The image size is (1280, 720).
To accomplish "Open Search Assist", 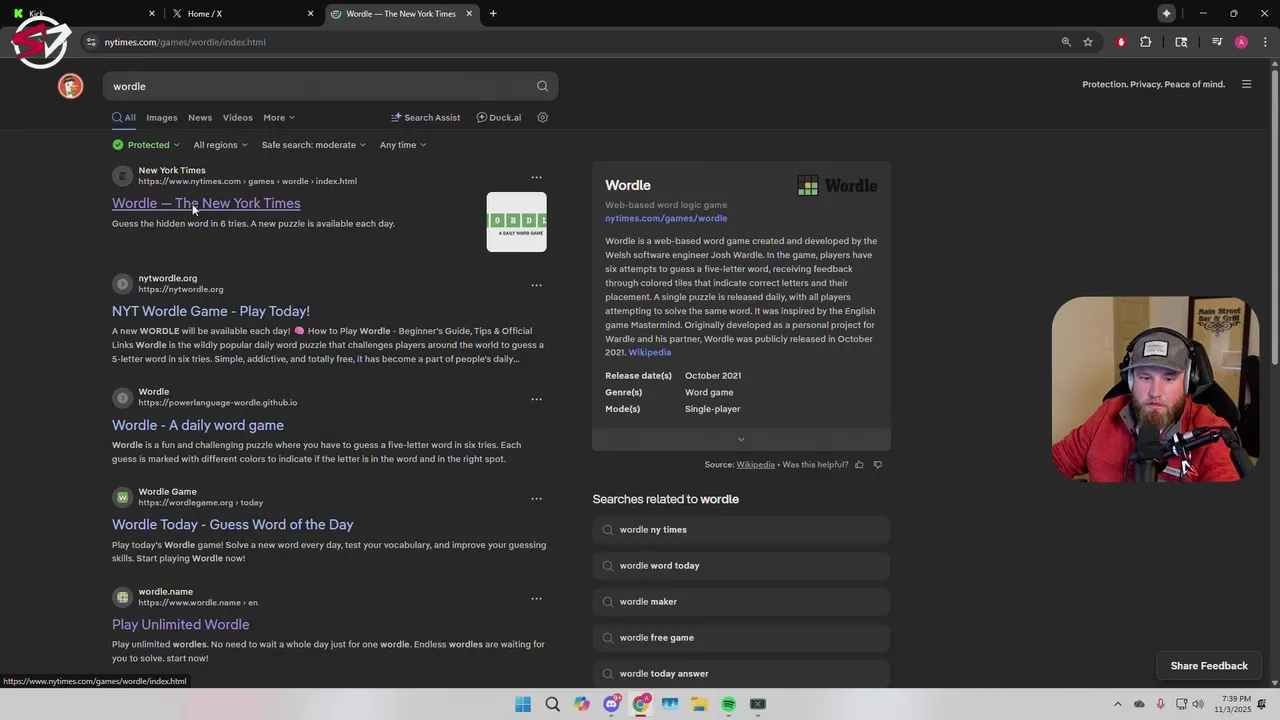I will point(426,117).
